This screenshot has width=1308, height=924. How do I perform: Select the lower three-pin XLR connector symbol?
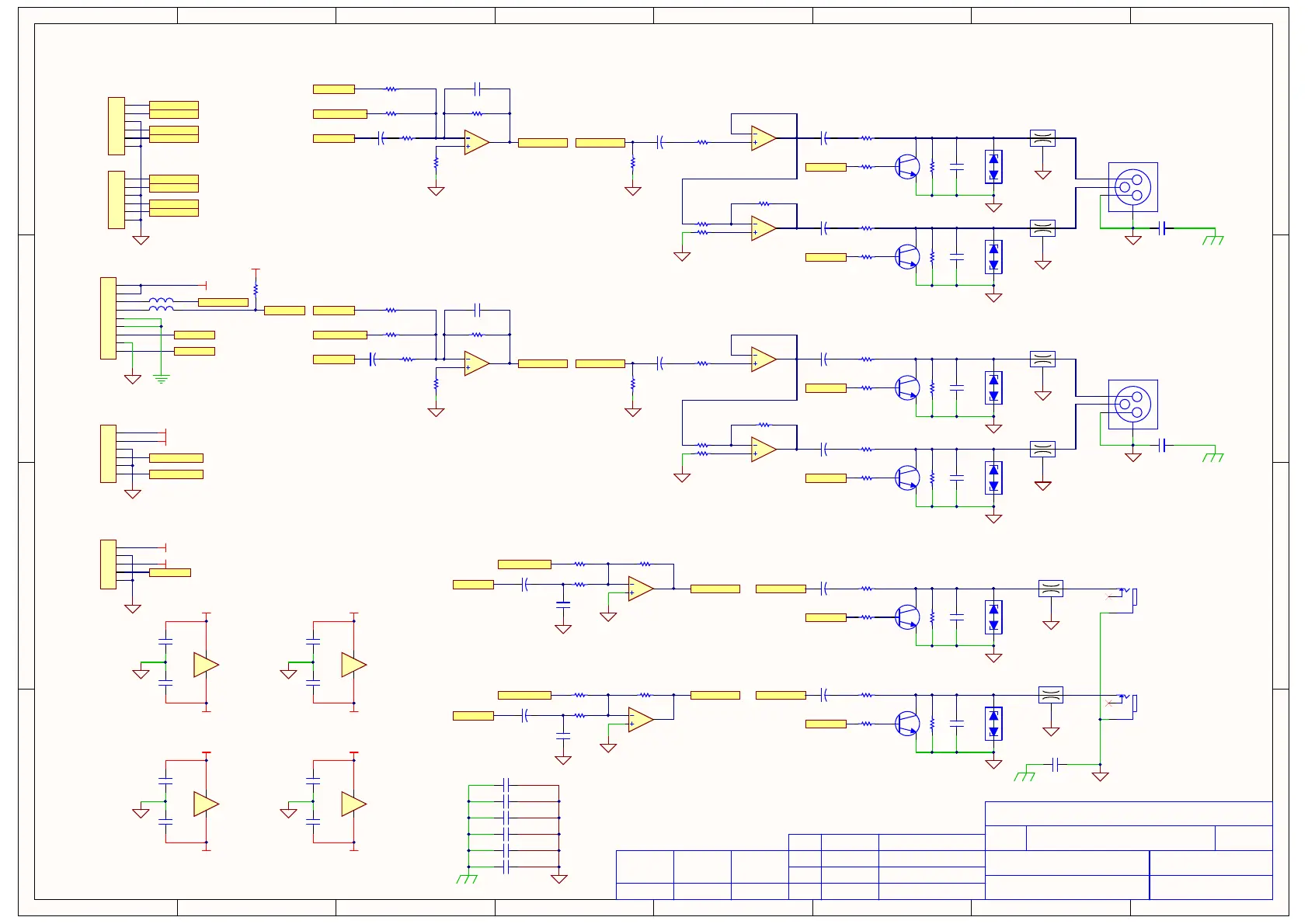coord(1132,404)
